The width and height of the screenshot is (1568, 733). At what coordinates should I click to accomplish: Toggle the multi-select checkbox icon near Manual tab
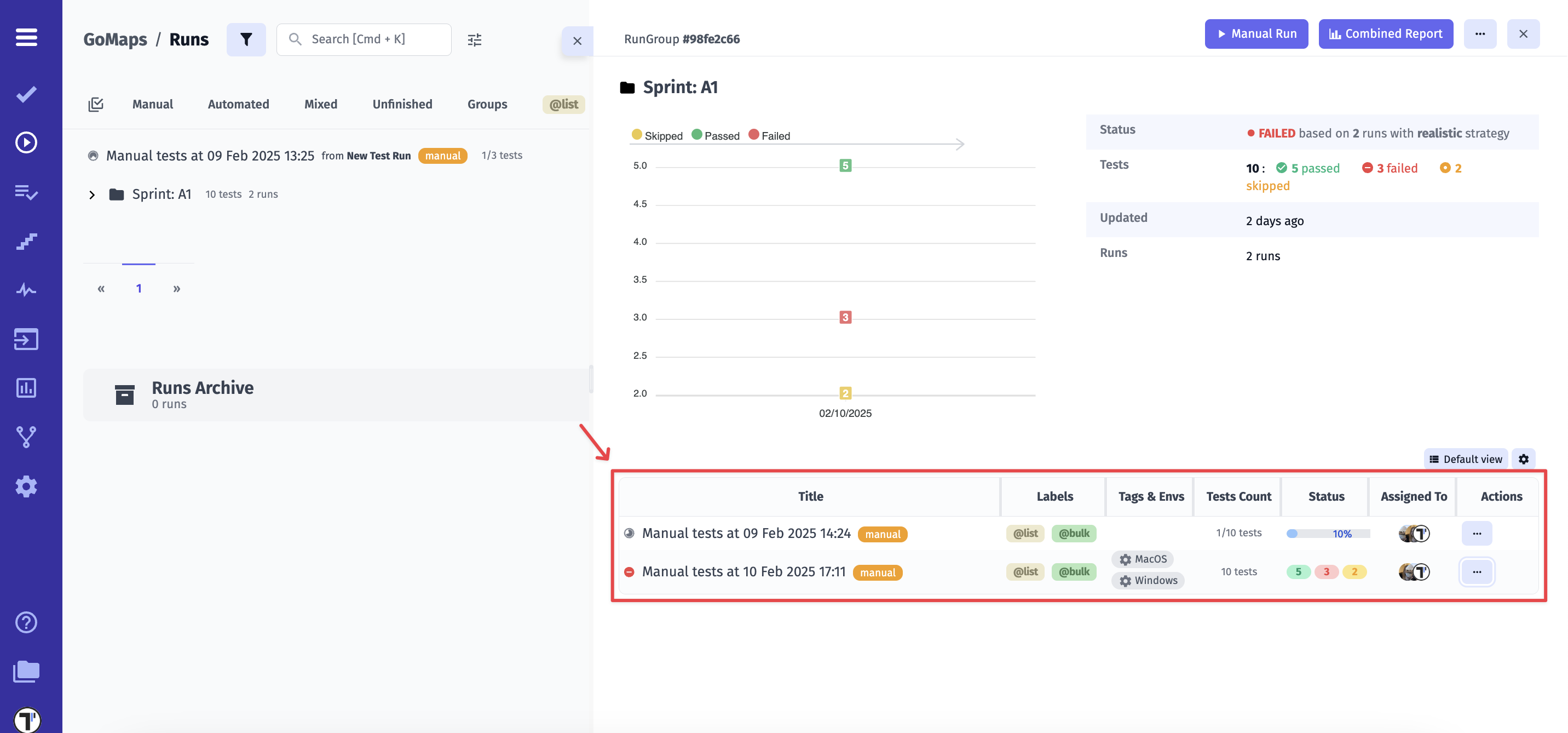pyautogui.click(x=96, y=104)
